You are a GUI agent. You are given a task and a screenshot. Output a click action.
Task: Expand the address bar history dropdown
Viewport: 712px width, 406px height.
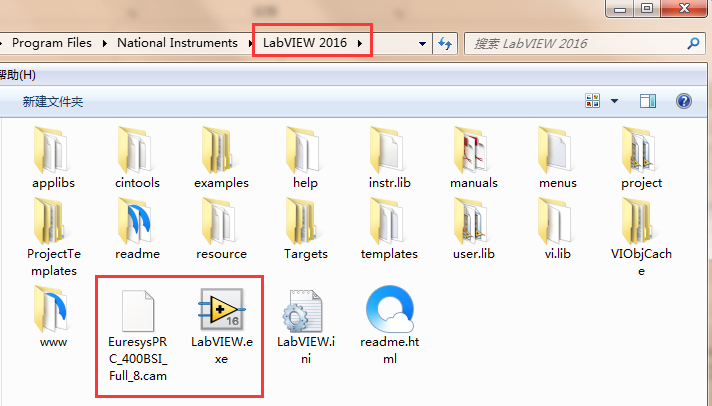tap(422, 43)
